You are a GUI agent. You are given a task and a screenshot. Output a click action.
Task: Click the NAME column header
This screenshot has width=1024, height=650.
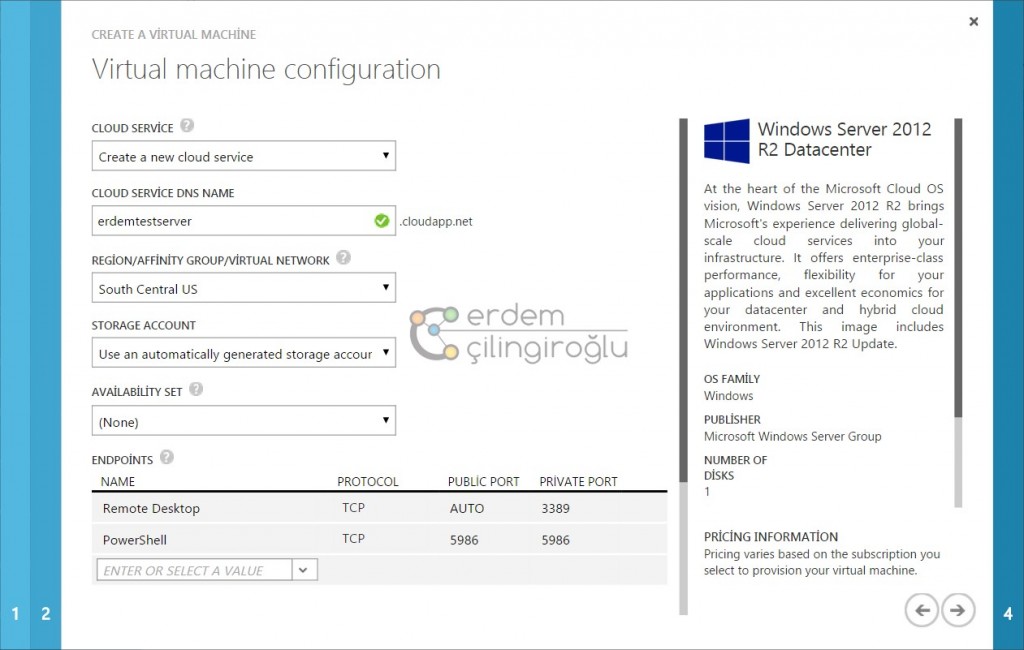tap(118, 481)
